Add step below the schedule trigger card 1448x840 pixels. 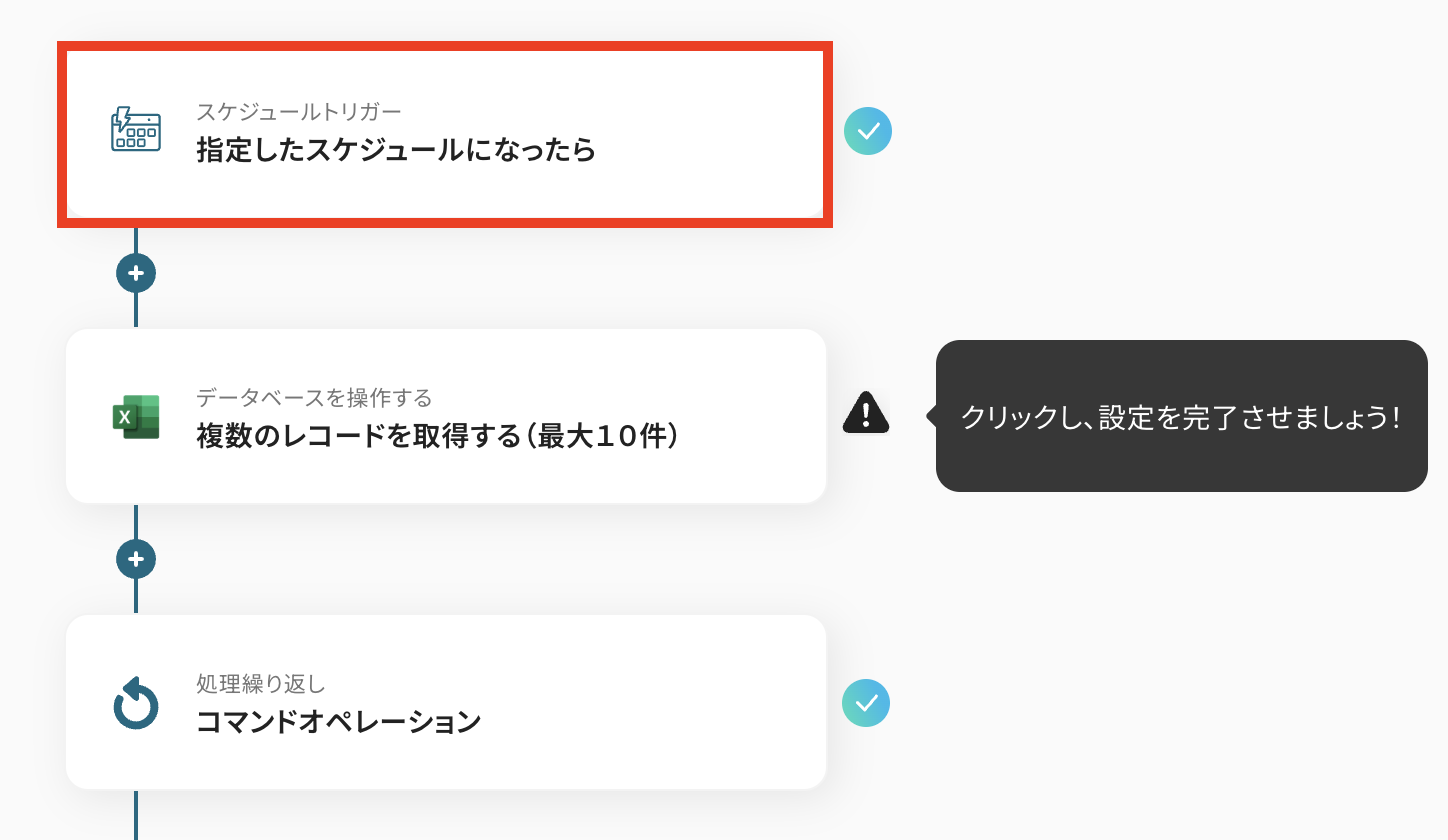point(136,272)
